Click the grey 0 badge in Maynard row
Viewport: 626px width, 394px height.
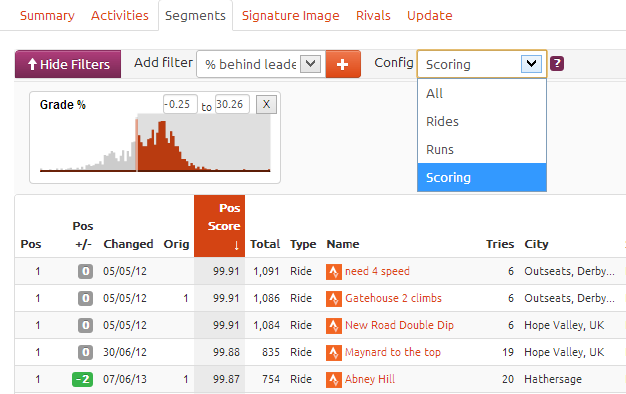click(x=85, y=352)
